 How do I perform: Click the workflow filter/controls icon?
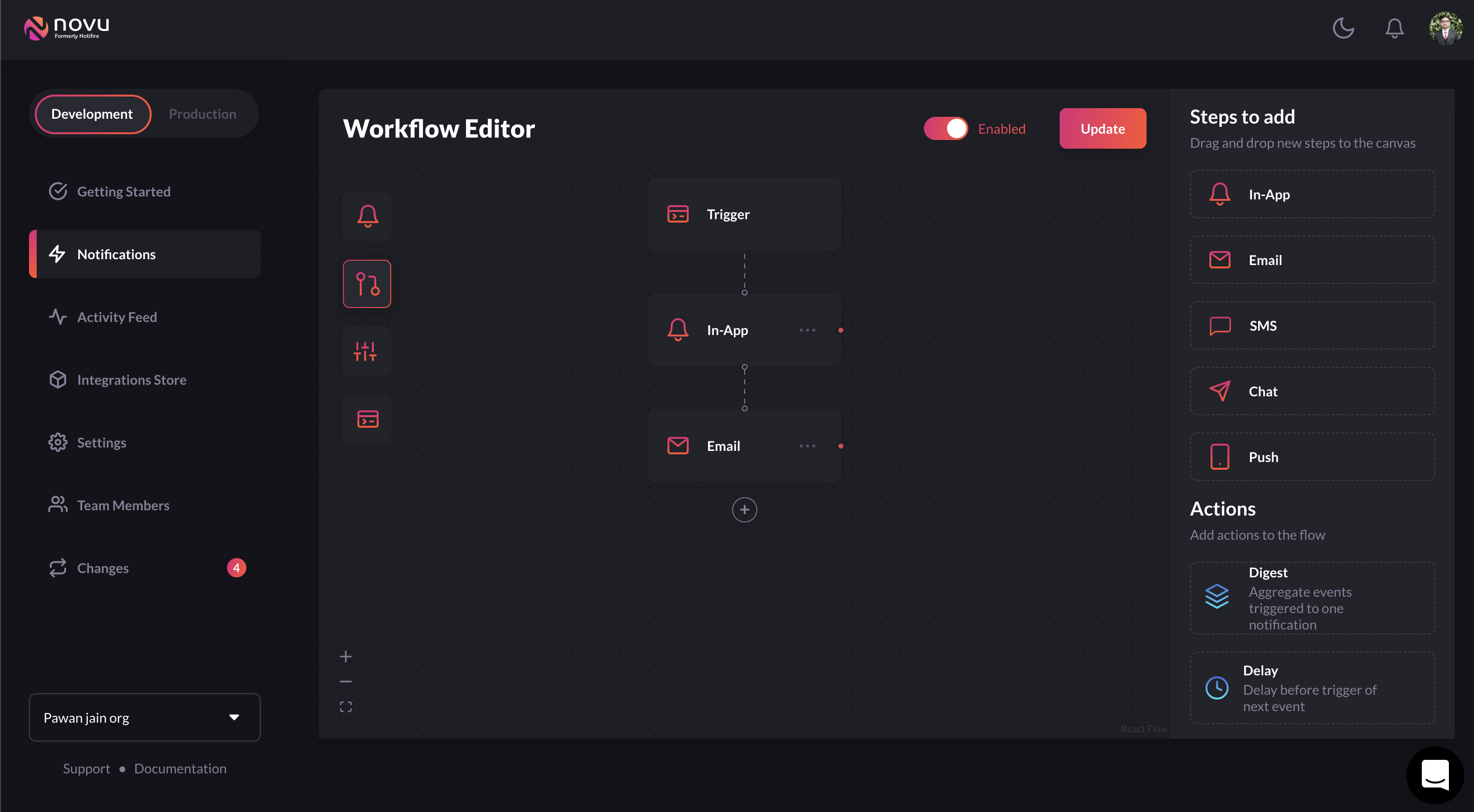point(367,351)
